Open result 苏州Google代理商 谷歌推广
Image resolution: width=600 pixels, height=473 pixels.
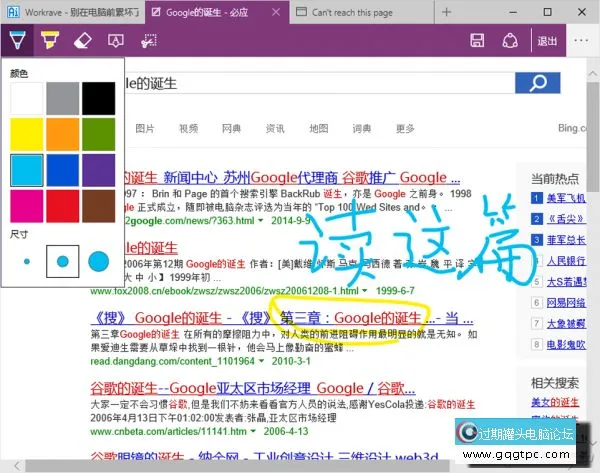point(292,178)
